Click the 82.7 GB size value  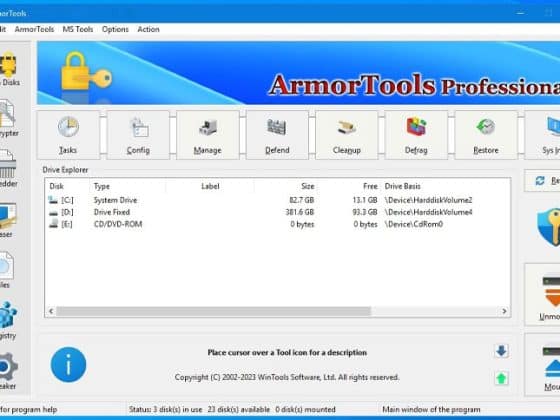point(302,200)
